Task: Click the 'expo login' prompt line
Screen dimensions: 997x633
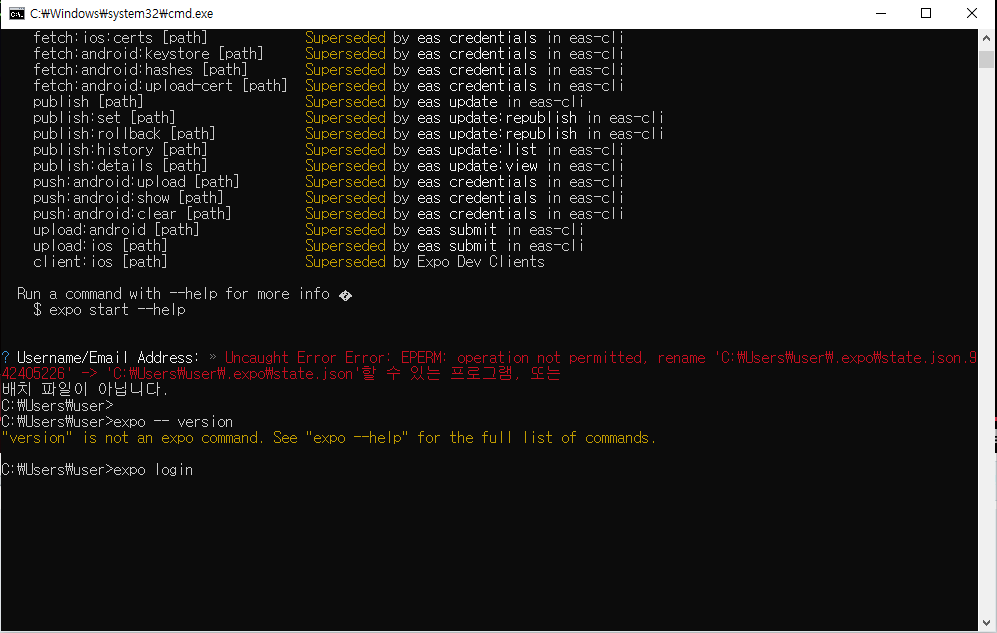Action: coord(97,470)
